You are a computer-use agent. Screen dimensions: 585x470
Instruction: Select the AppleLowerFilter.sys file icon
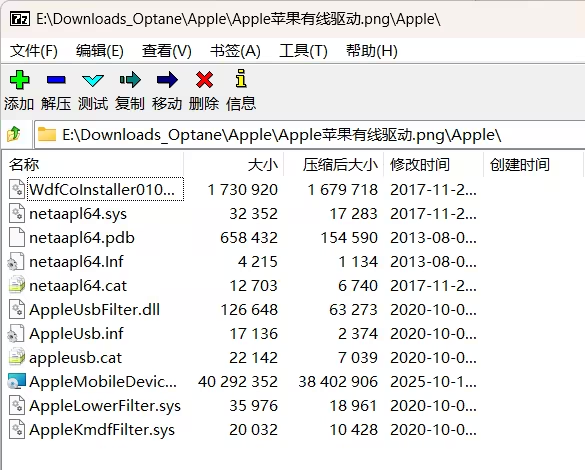[17, 405]
